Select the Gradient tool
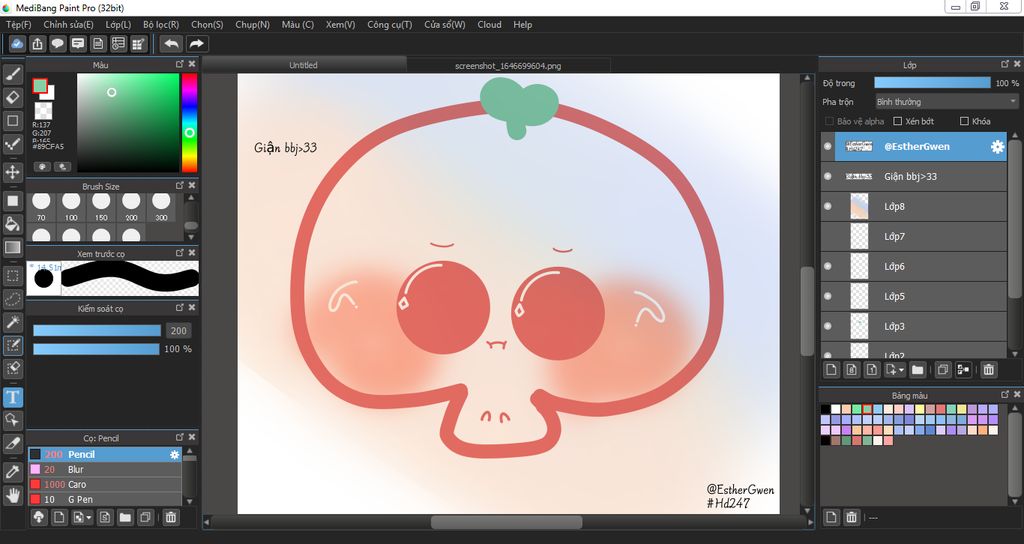 pyautogui.click(x=12, y=248)
